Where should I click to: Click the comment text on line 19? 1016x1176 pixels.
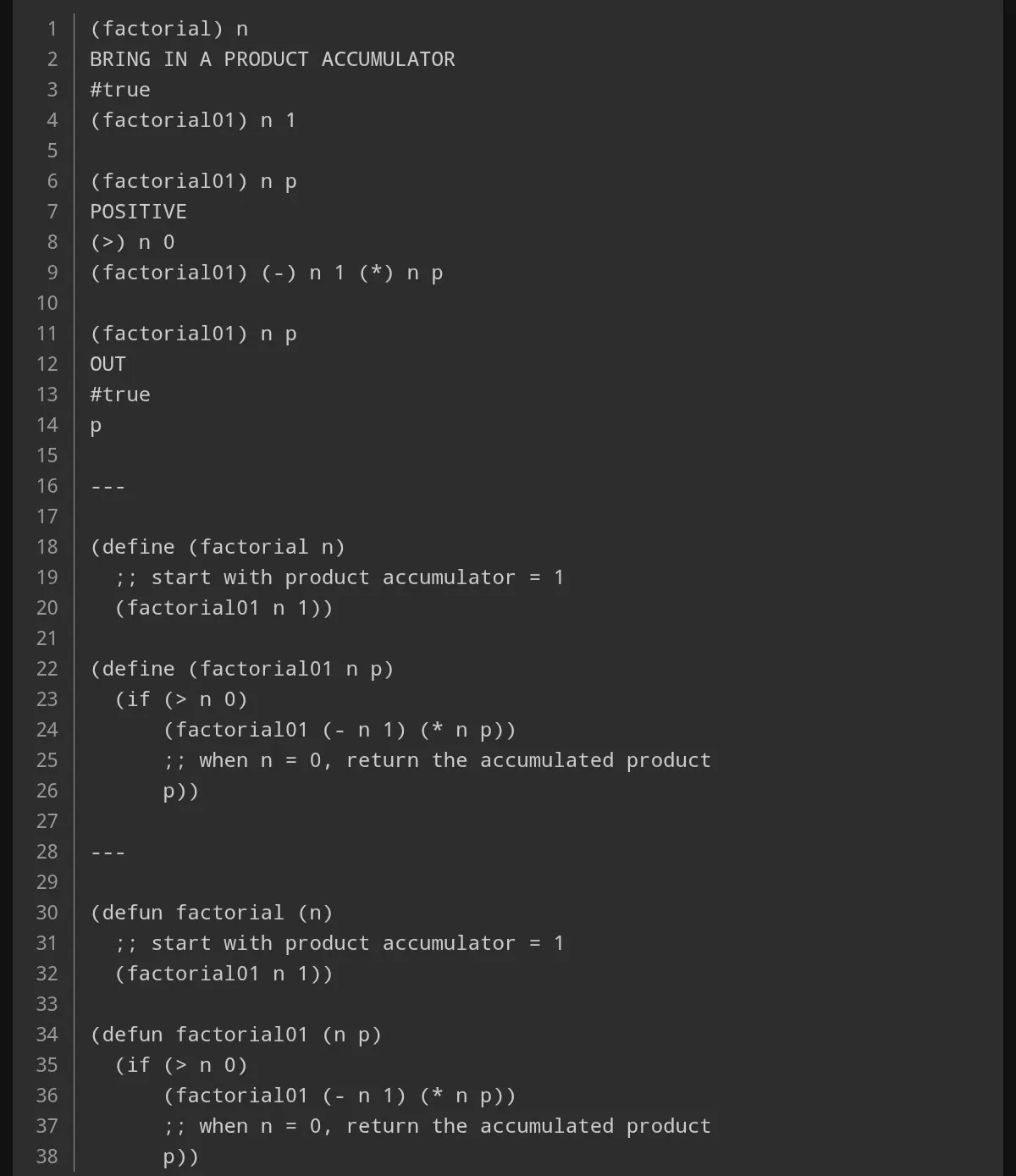pos(339,577)
